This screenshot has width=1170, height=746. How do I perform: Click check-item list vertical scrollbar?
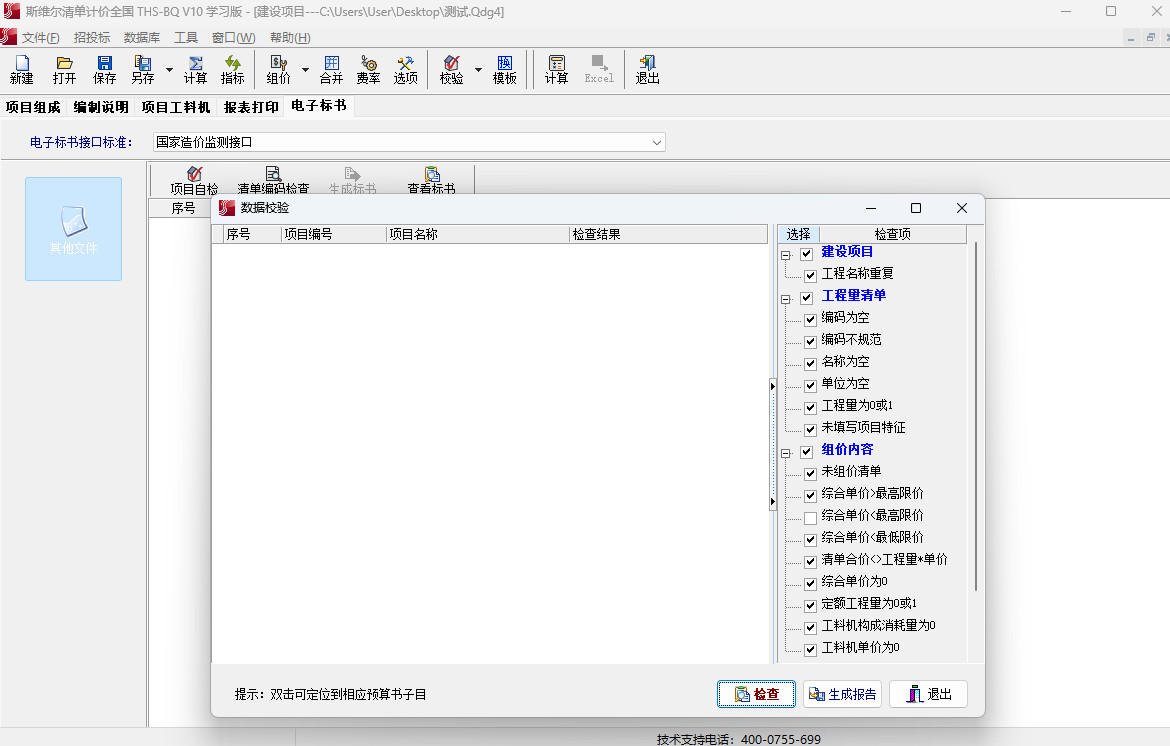point(976,416)
